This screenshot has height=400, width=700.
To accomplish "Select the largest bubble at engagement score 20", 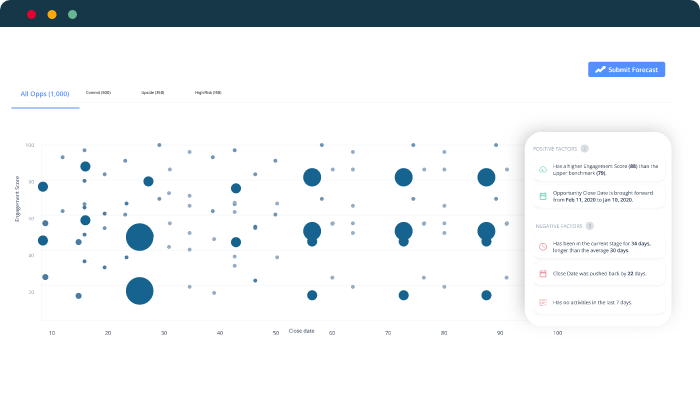I will [139, 291].
